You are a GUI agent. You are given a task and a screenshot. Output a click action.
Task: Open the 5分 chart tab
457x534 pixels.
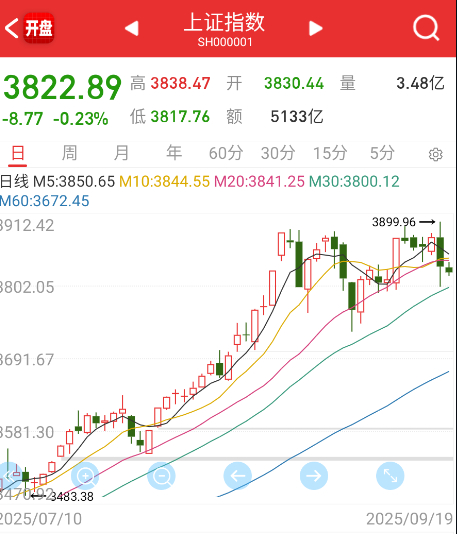[x=382, y=153]
